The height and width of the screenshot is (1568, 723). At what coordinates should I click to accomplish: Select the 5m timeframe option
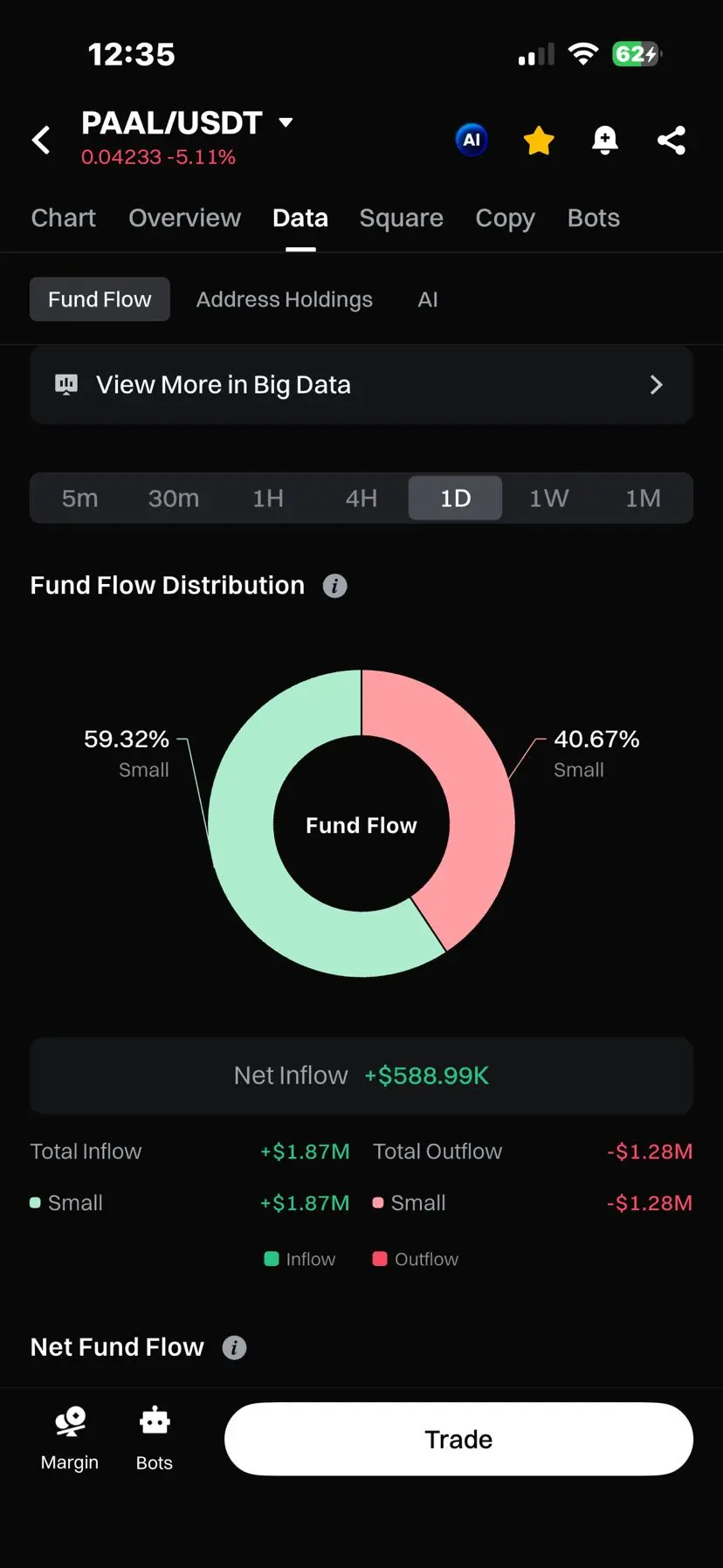click(79, 499)
